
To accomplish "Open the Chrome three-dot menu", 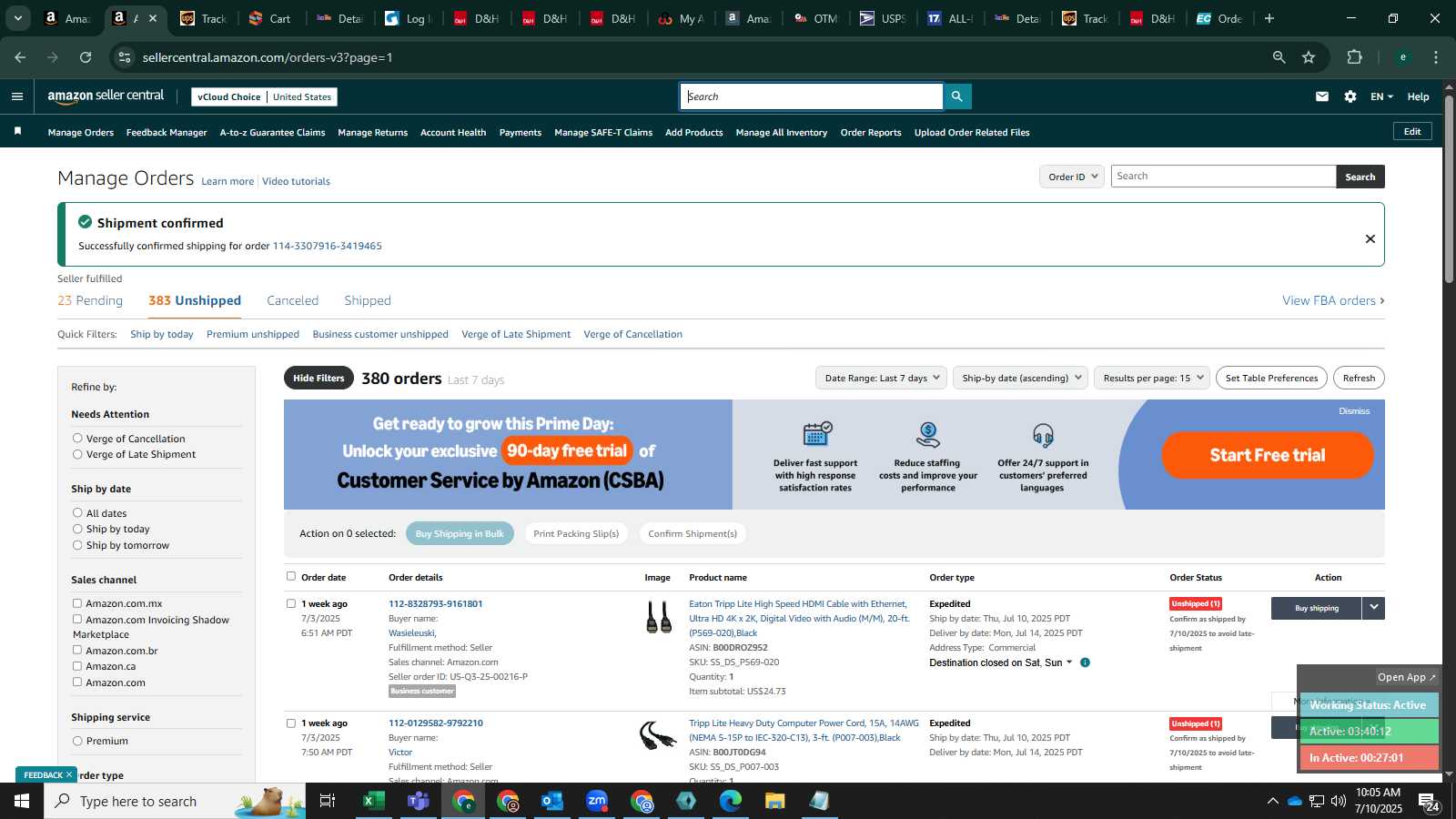I will tap(1436, 57).
